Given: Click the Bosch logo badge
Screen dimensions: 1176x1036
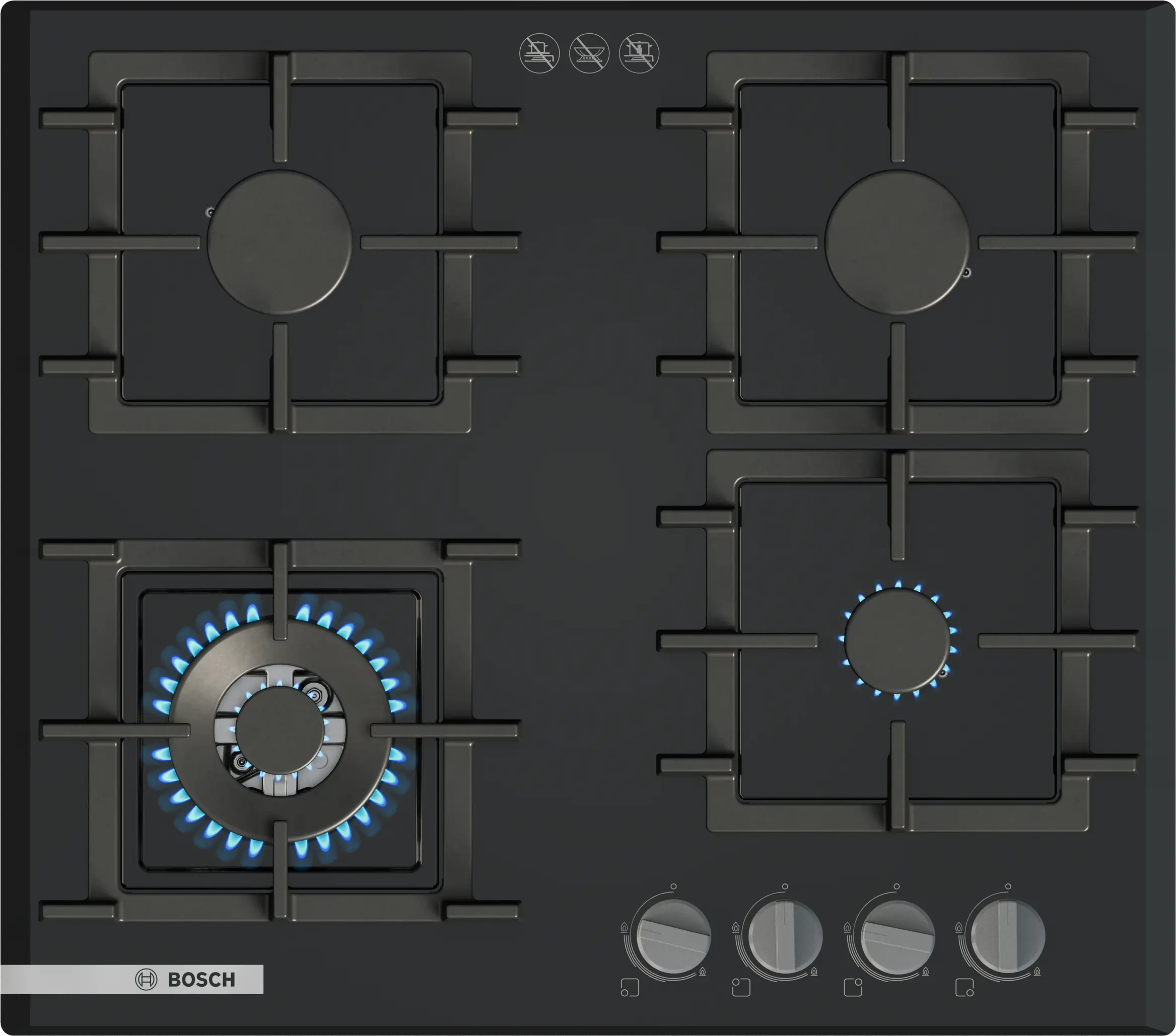Looking at the screenshot, I should coord(185,979).
